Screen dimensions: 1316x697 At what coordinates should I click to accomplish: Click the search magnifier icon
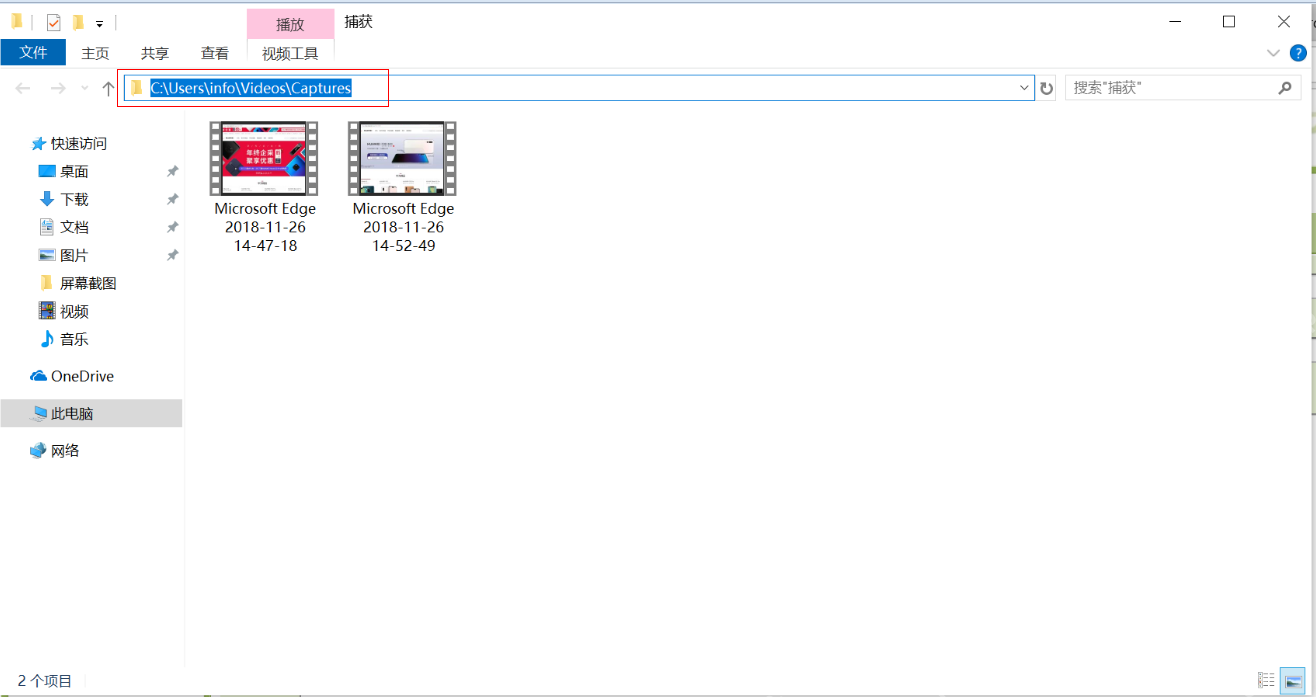click(x=1285, y=88)
